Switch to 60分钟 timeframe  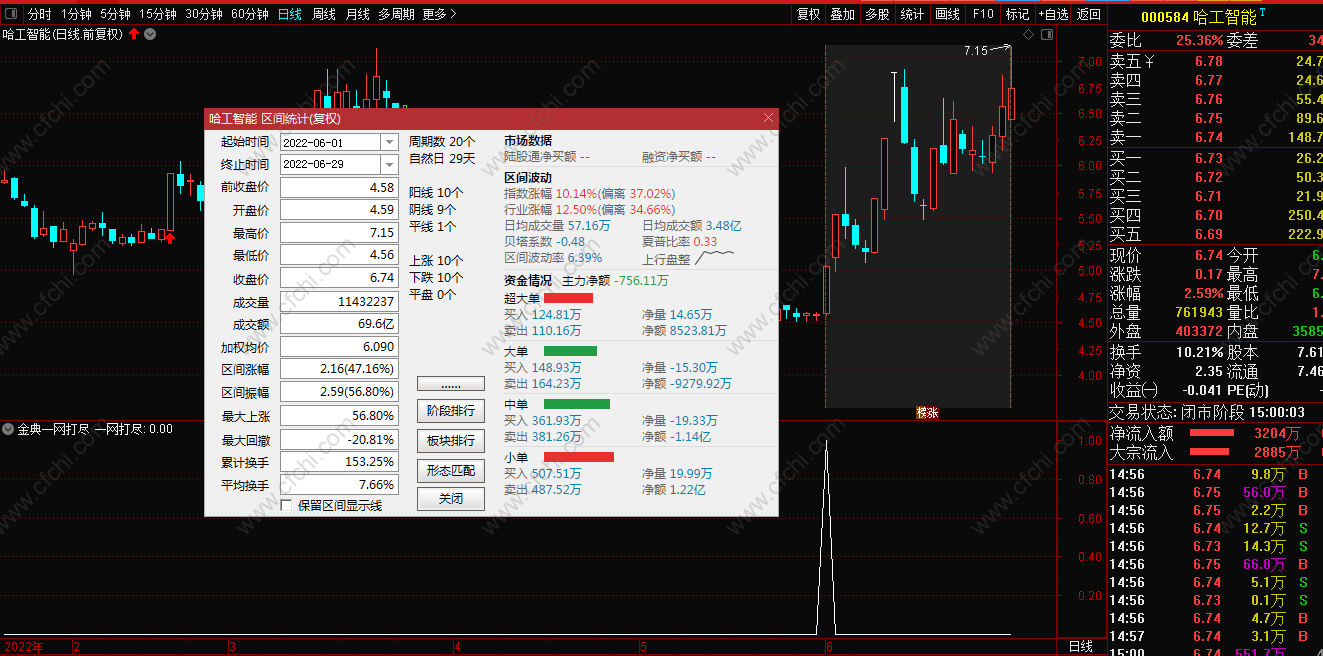(249, 14)
